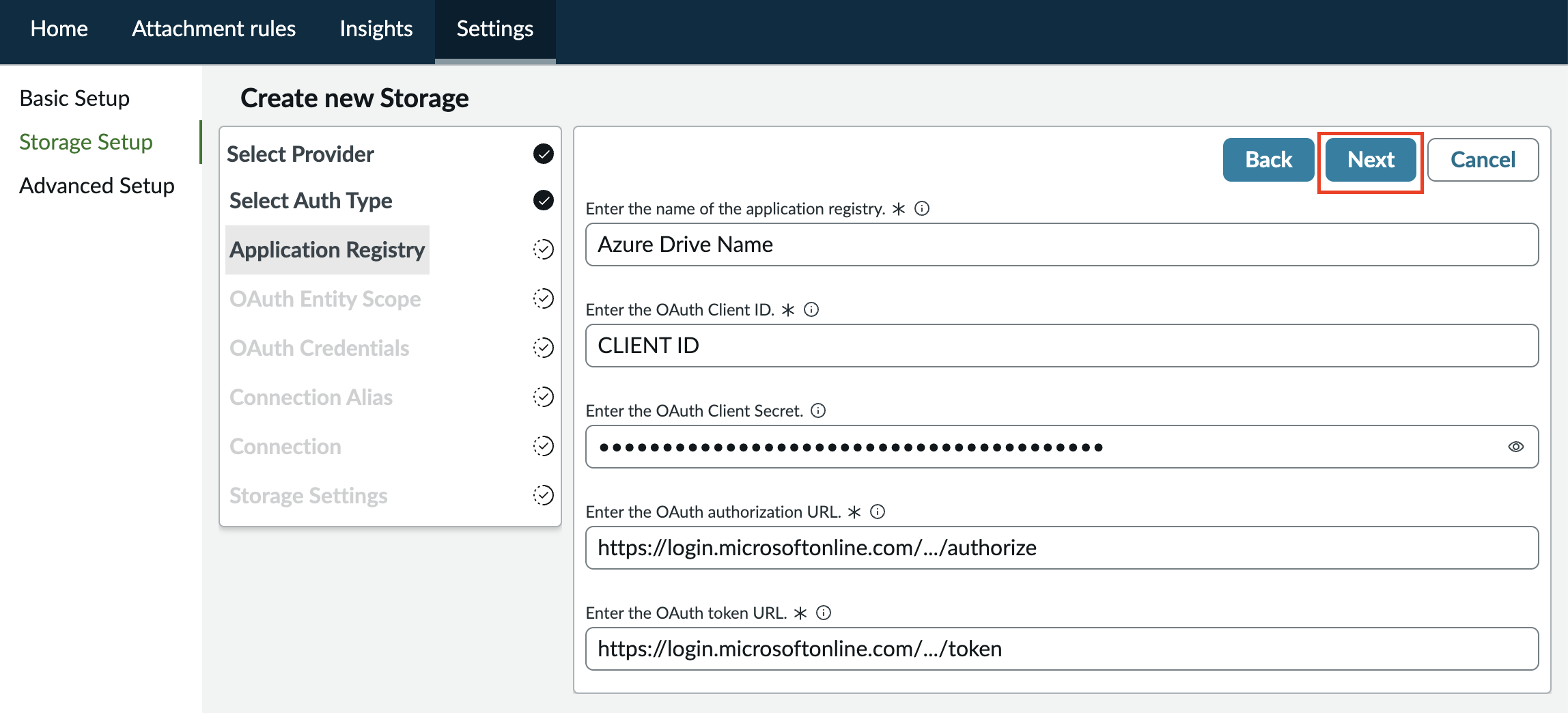The height and width of the screenshot is (713, 1568).
Task: Click the pending check icon in the Connection row
Action: point(543,446)
